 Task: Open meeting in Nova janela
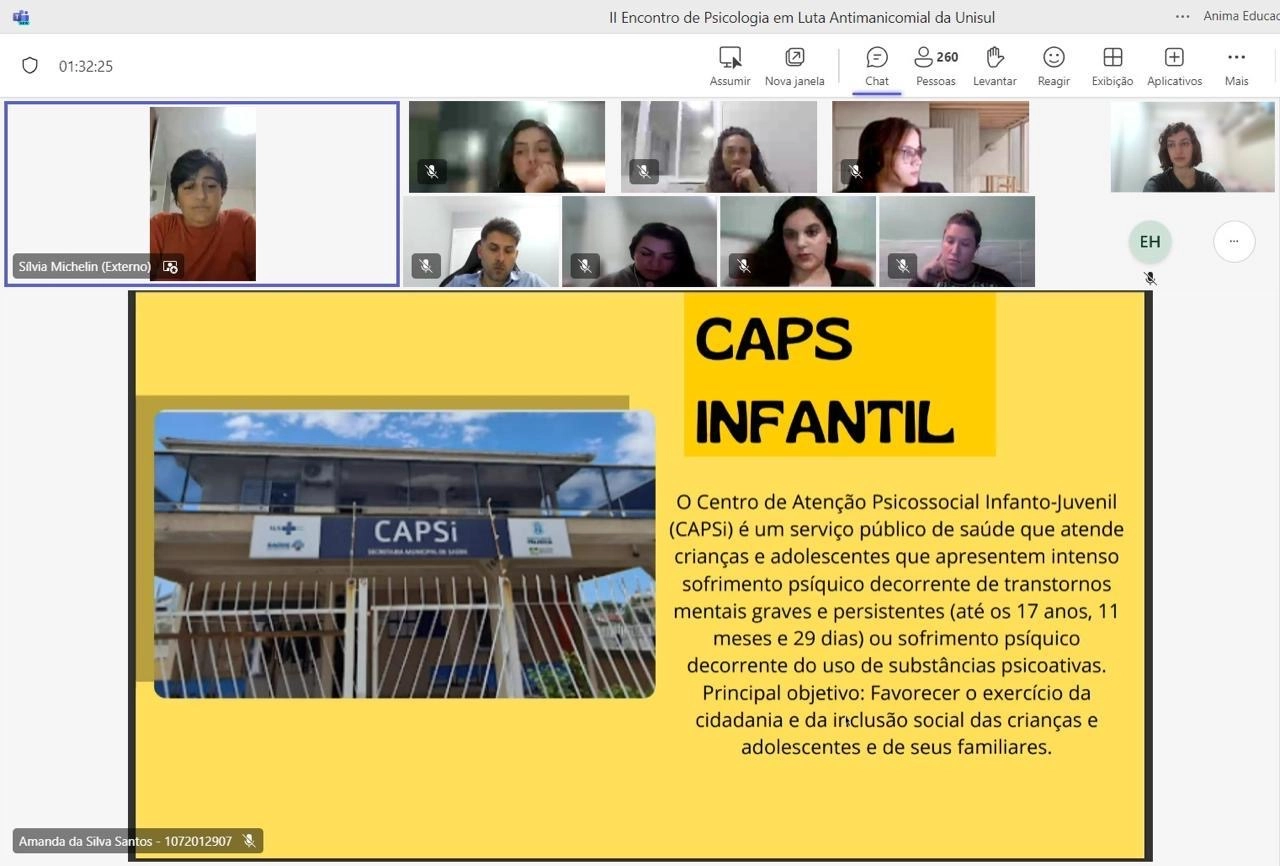[x=794, y=66]
